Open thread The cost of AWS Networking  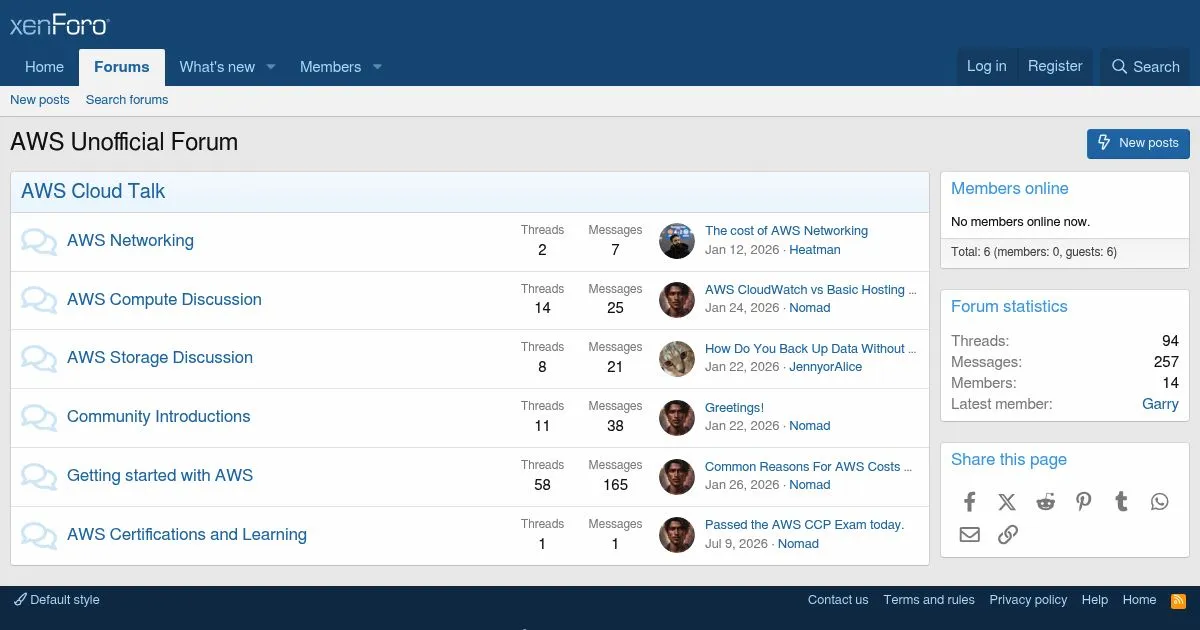[786, 231]
